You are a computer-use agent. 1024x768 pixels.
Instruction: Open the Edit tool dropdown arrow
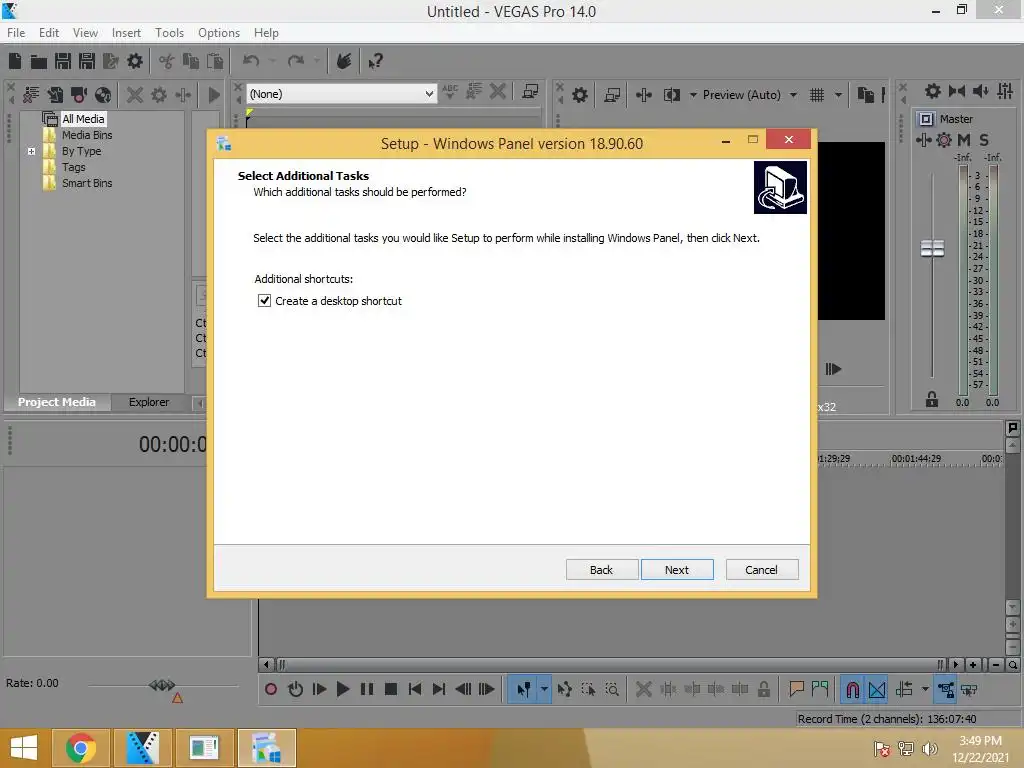pyautogui.click(x=544, y=690)
